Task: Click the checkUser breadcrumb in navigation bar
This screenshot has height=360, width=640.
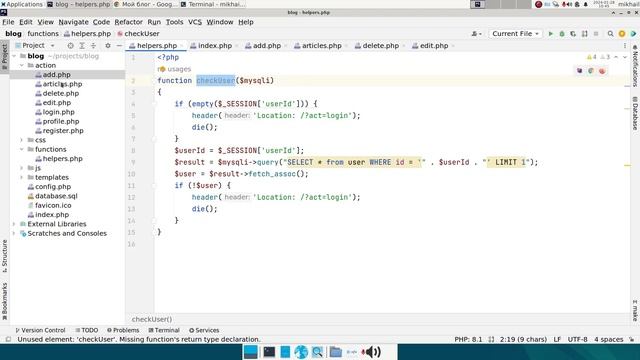Action: click(138, 34)
